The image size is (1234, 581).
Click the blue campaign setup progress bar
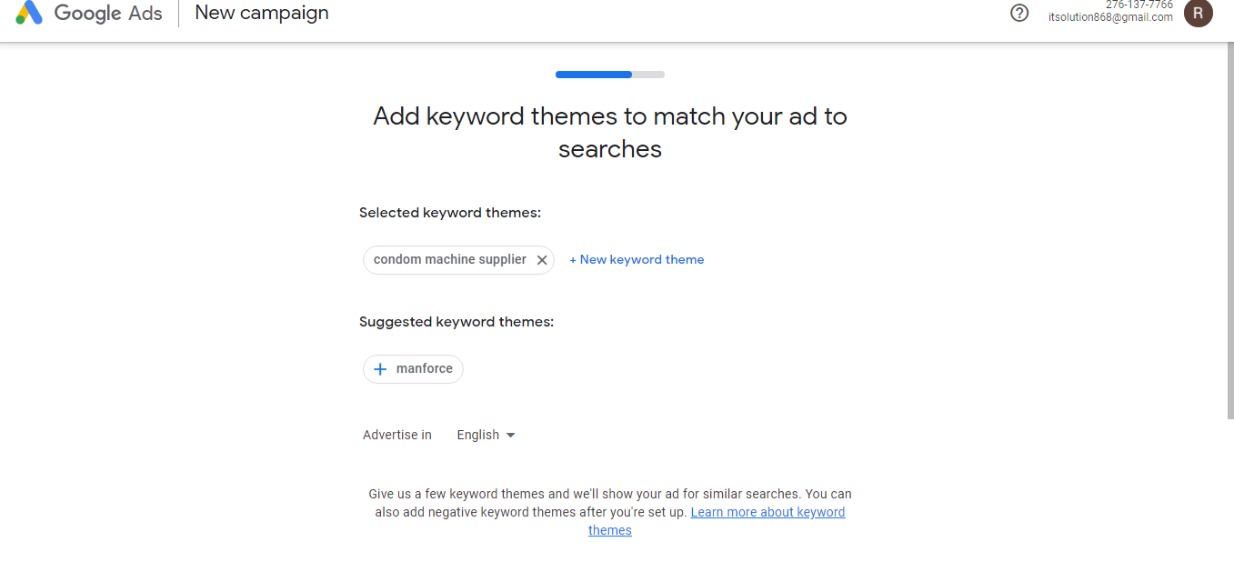[594, 74]
